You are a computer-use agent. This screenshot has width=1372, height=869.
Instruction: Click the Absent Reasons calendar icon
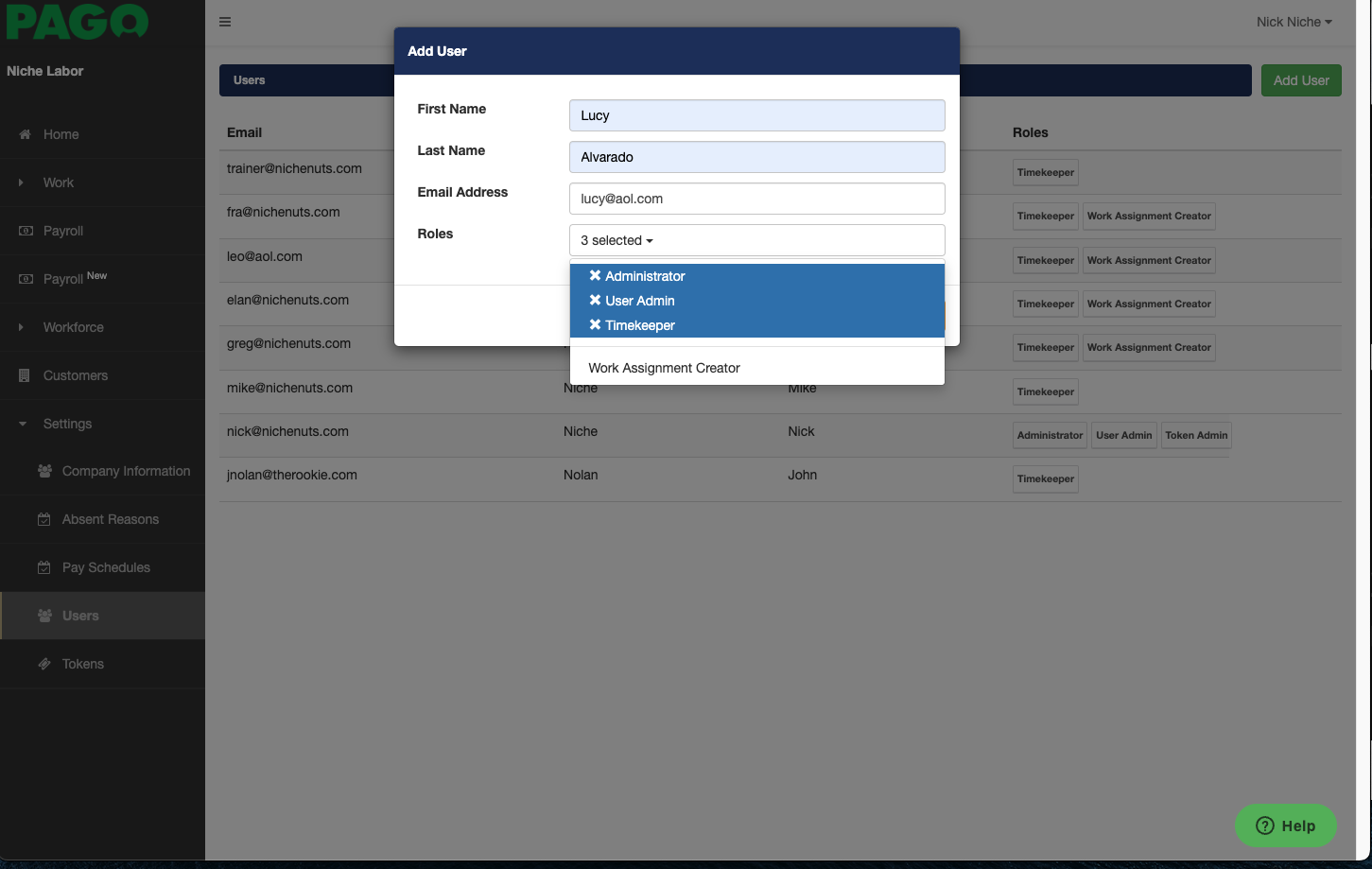click(x=44, y=519)
